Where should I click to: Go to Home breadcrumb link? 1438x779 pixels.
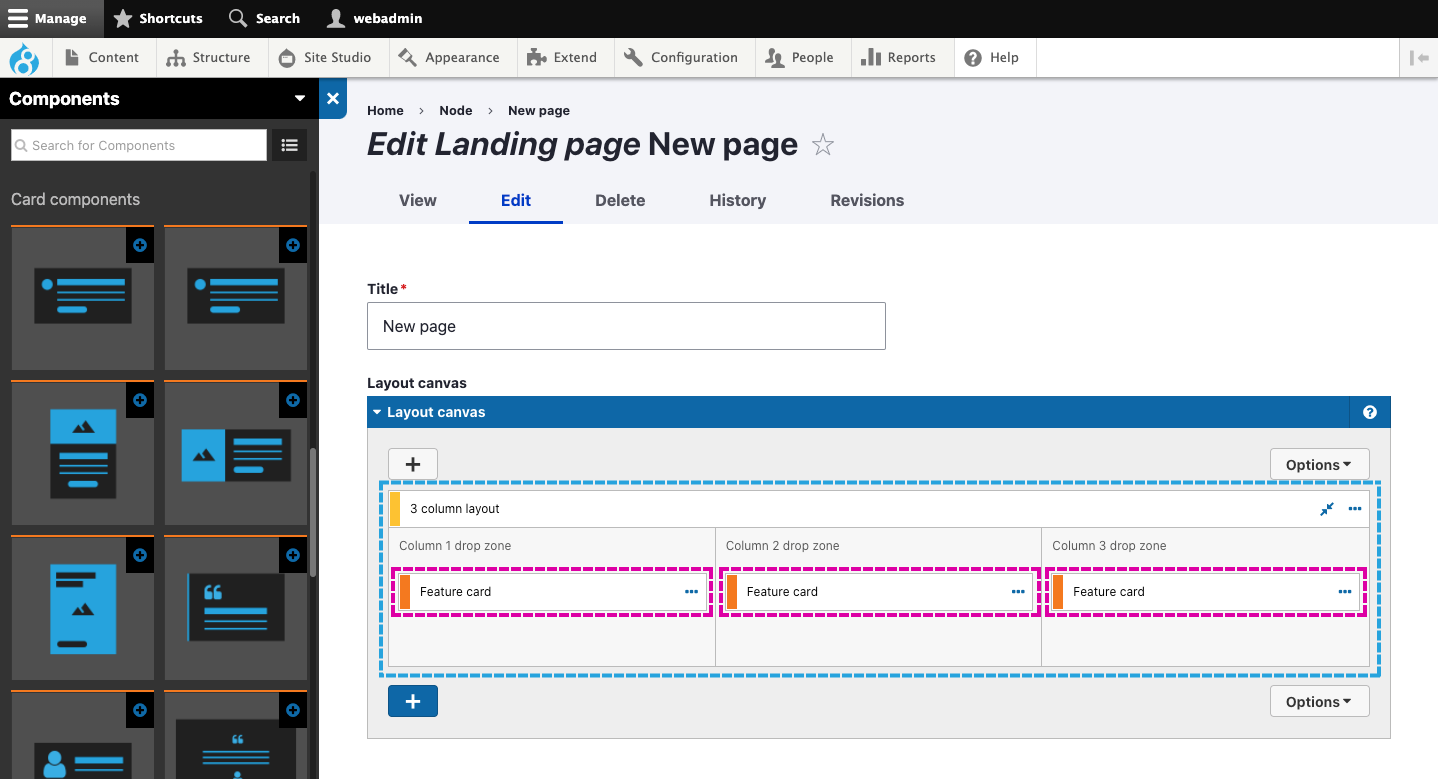pyautogui.click(x=385, y=111)
